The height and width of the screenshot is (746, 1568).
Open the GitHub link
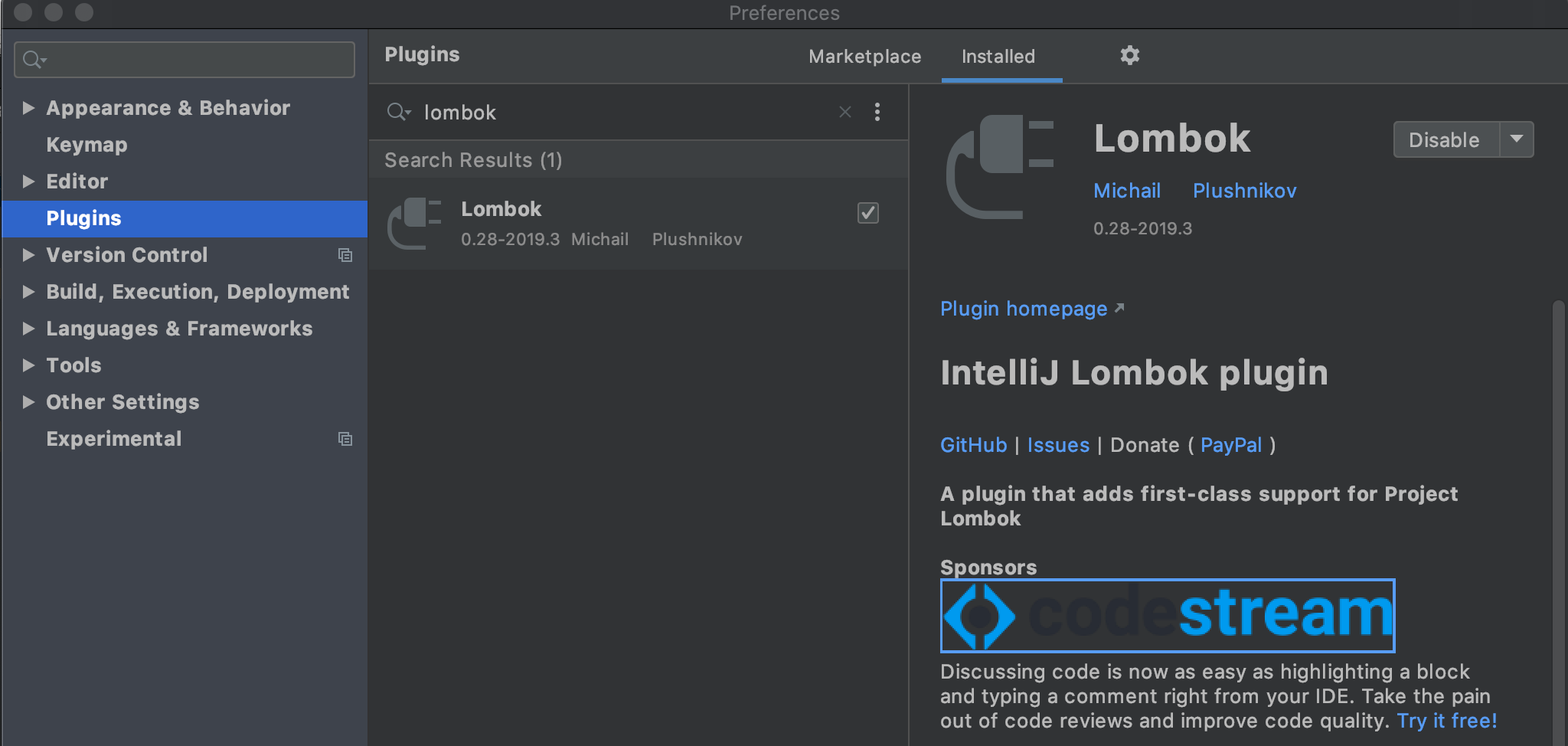[973, 445]
